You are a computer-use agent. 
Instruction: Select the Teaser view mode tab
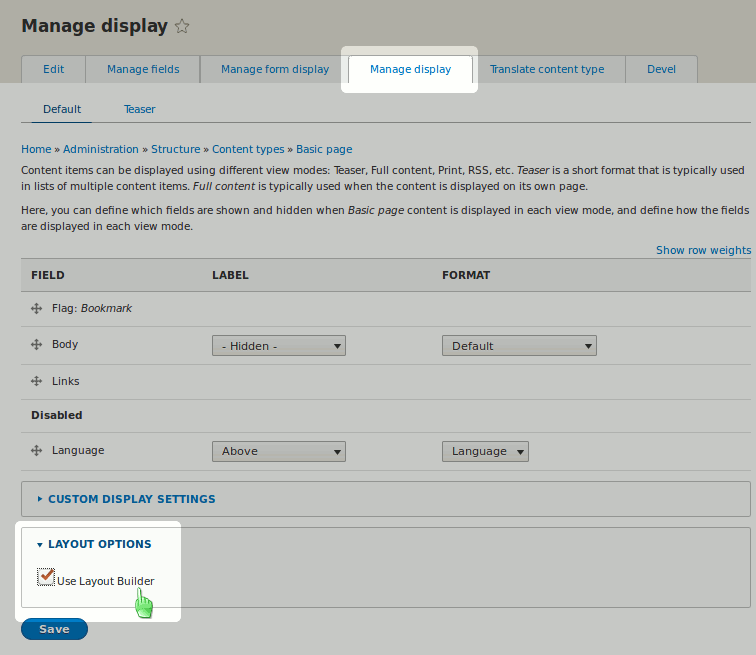coord(139,109)
